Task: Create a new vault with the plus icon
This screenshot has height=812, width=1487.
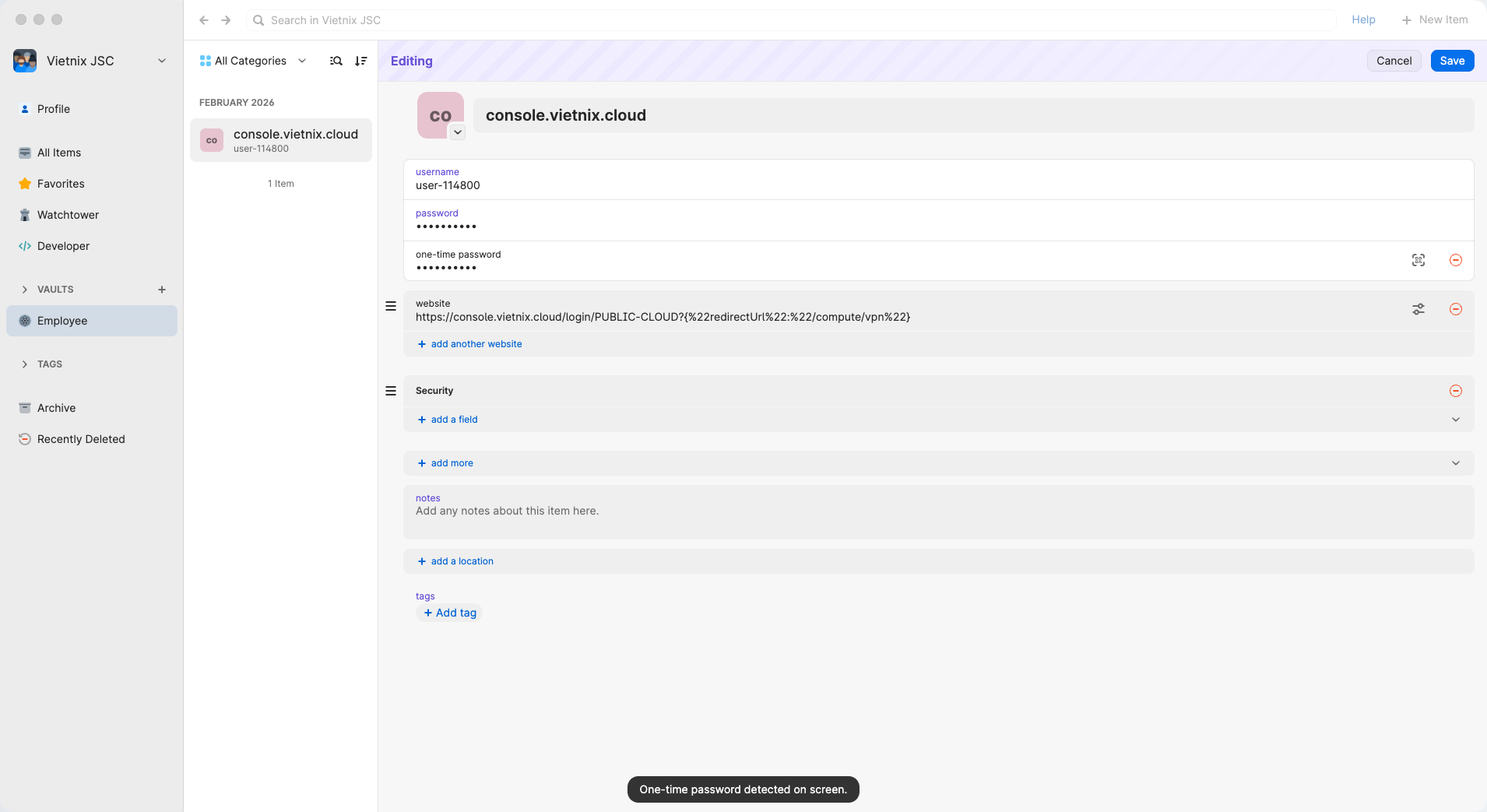Action: [x=161, y=289]
